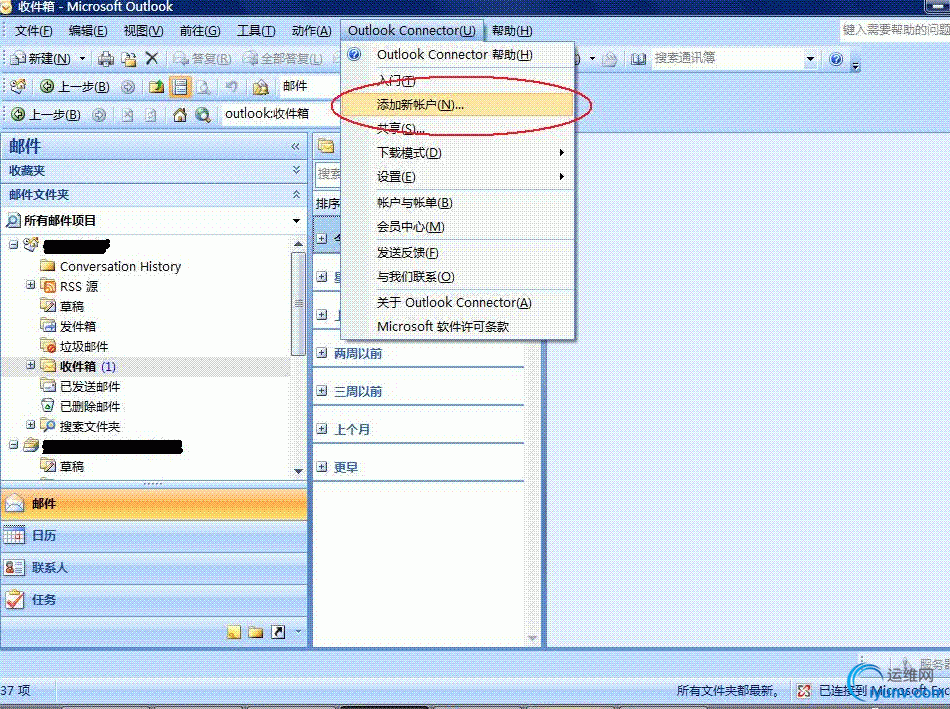Click the folder icon above the message list
This screenshot has height=709, width=950.
click(x=327, y=146)
